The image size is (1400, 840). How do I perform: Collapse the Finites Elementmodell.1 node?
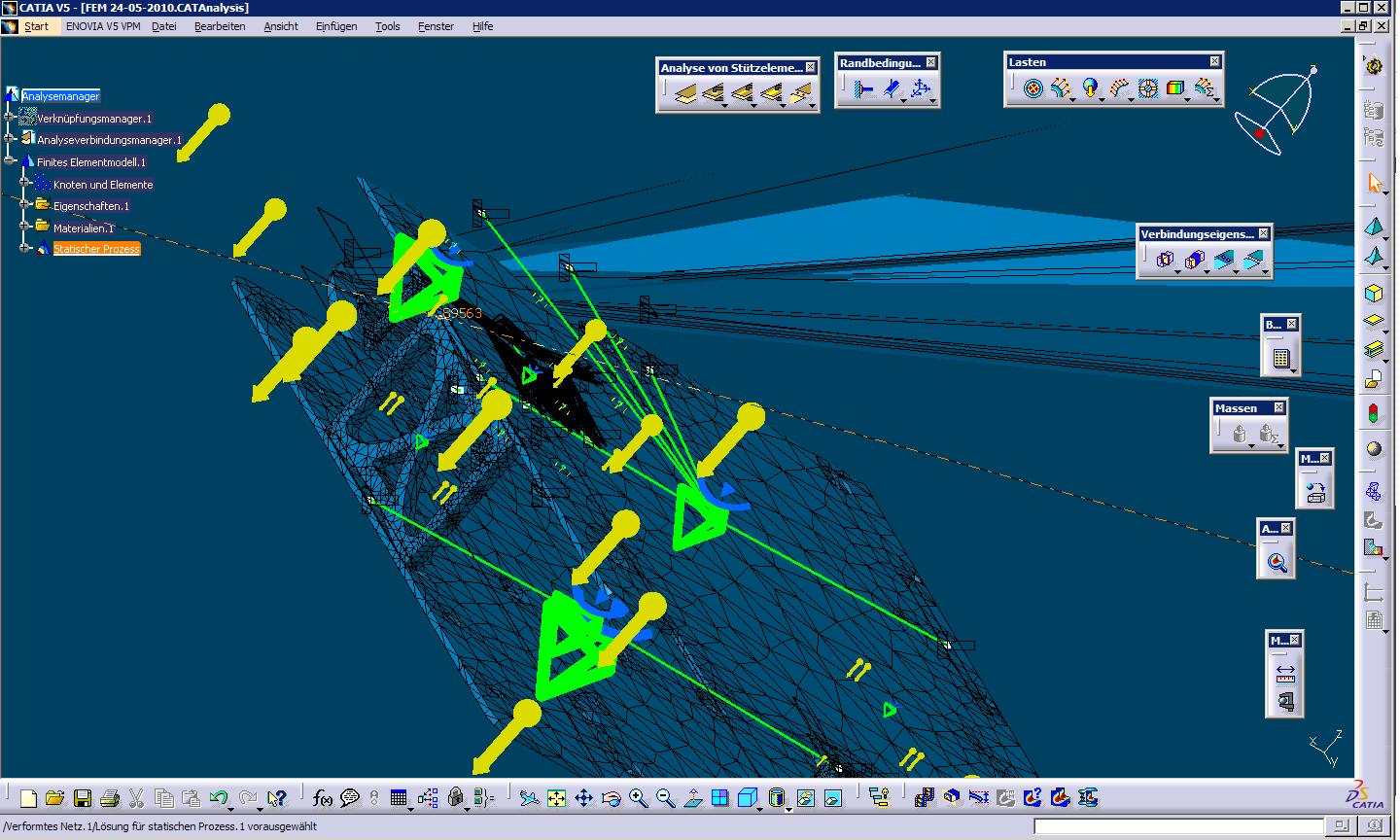coord(10,161)
